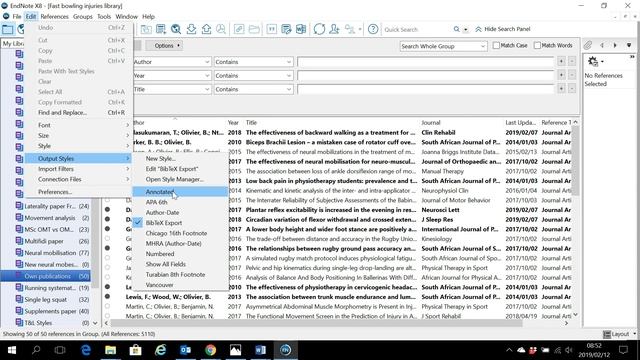Open the Contains dropdown in Author row

tap(253, 62)
